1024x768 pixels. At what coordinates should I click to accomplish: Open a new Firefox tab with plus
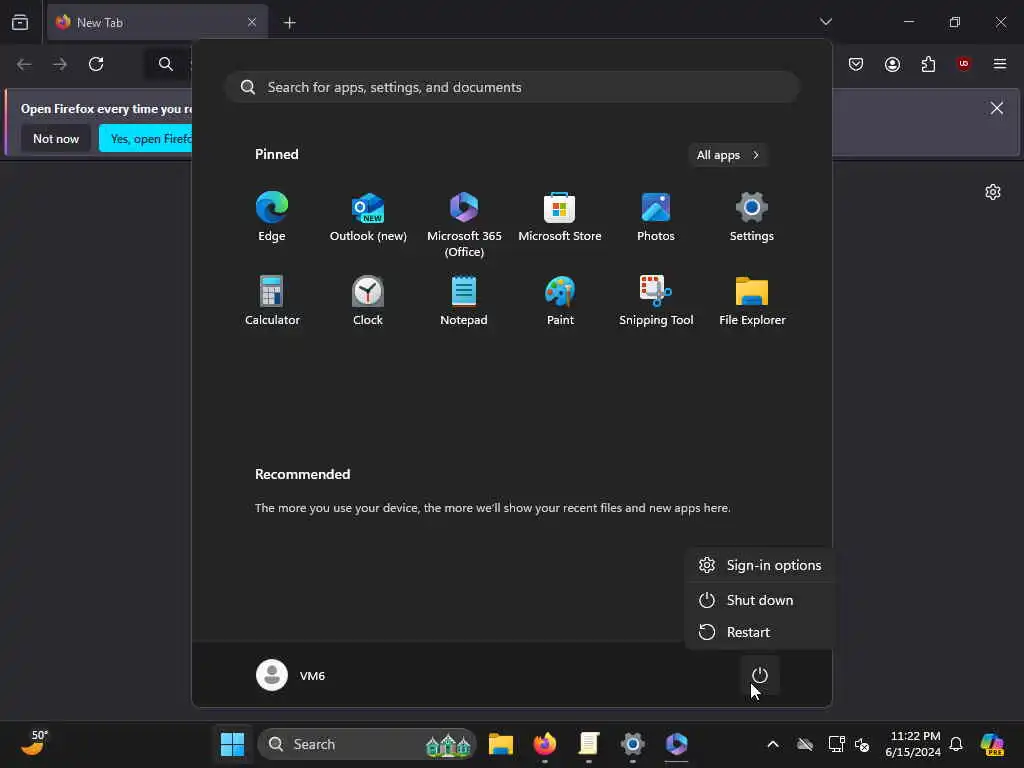289,23
